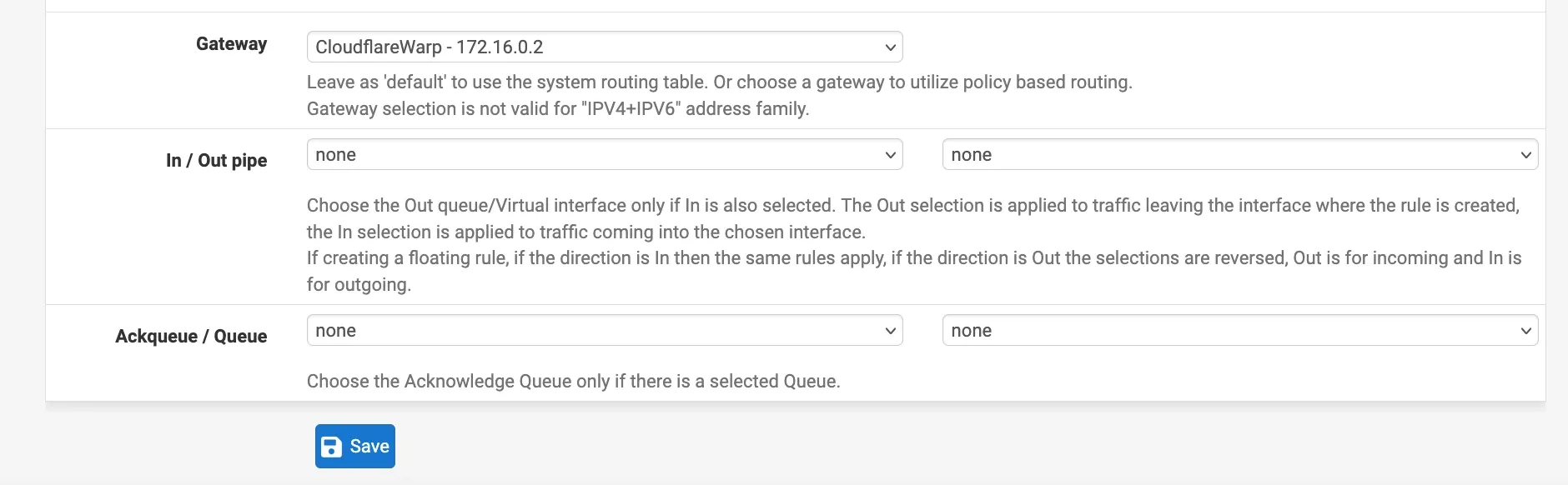Click the Gateway field label
This screenshot has width=1568, height=485.
coord(231,44)
